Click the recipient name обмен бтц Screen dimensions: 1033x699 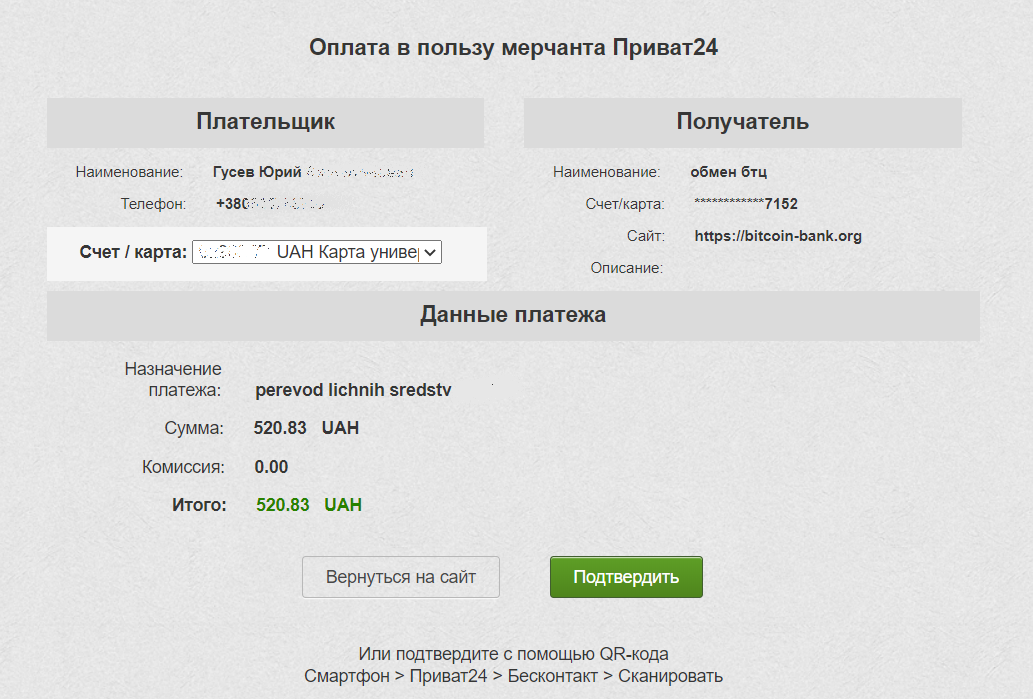[x=728, y=172]
